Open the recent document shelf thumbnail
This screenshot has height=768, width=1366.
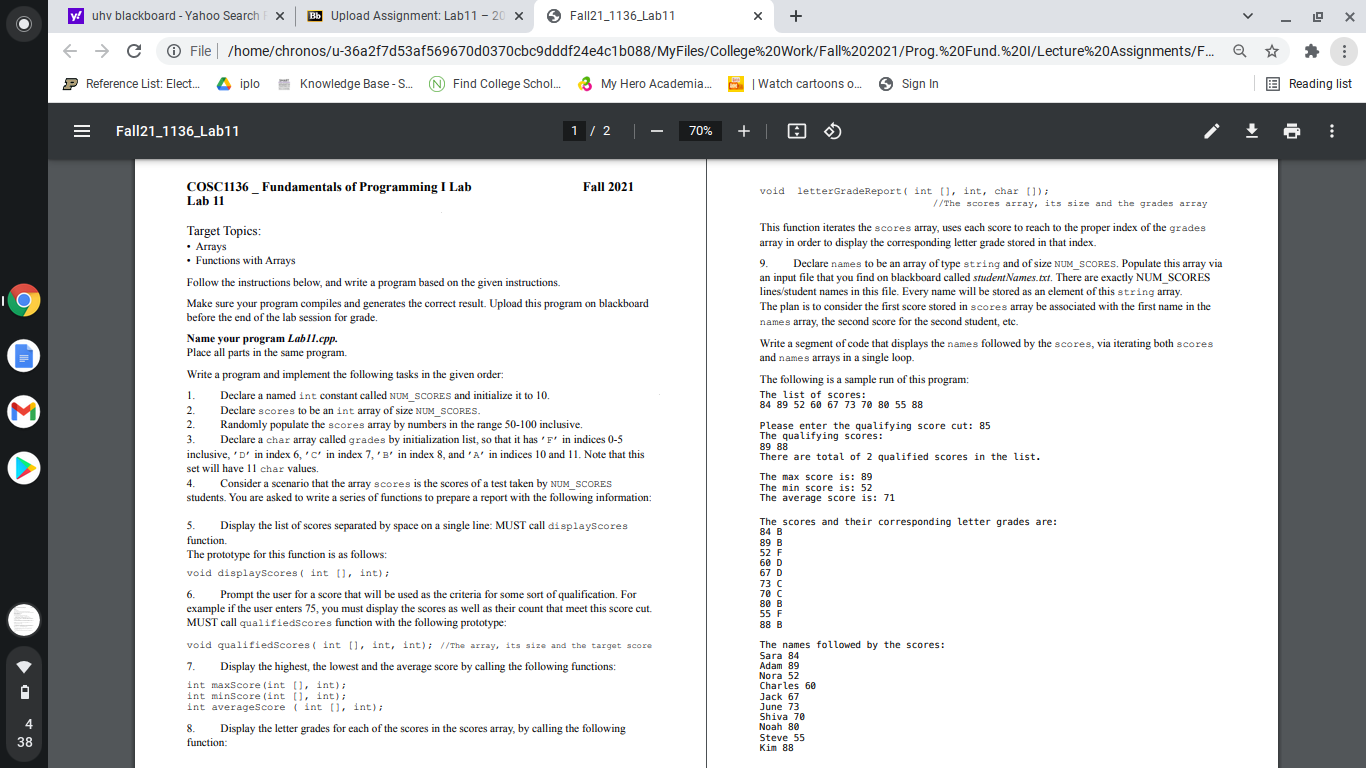[x=24, y=620]
